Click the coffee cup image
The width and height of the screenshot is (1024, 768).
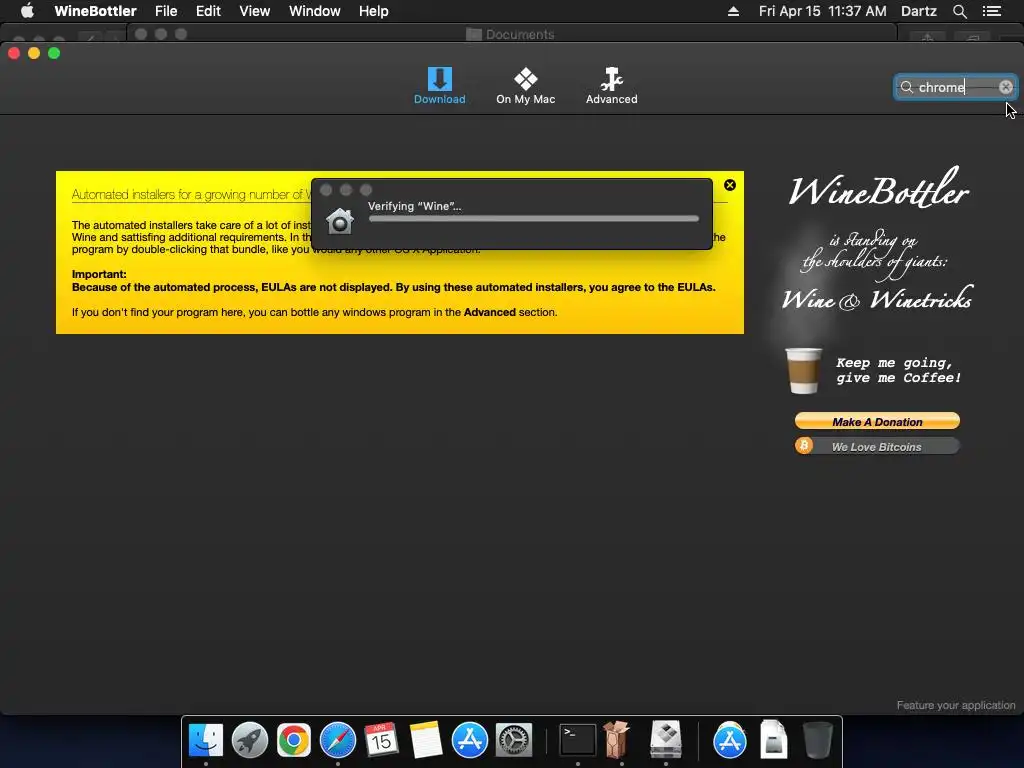803,370
